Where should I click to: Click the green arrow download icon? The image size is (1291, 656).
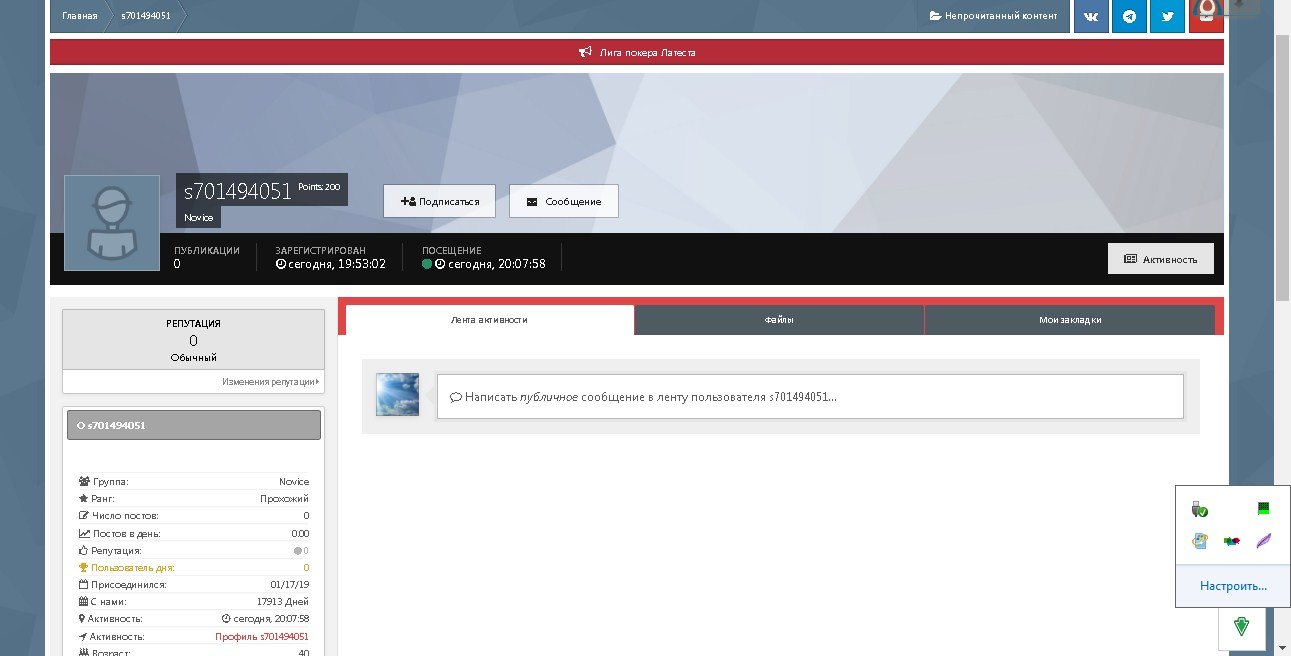click(1241, 627)
